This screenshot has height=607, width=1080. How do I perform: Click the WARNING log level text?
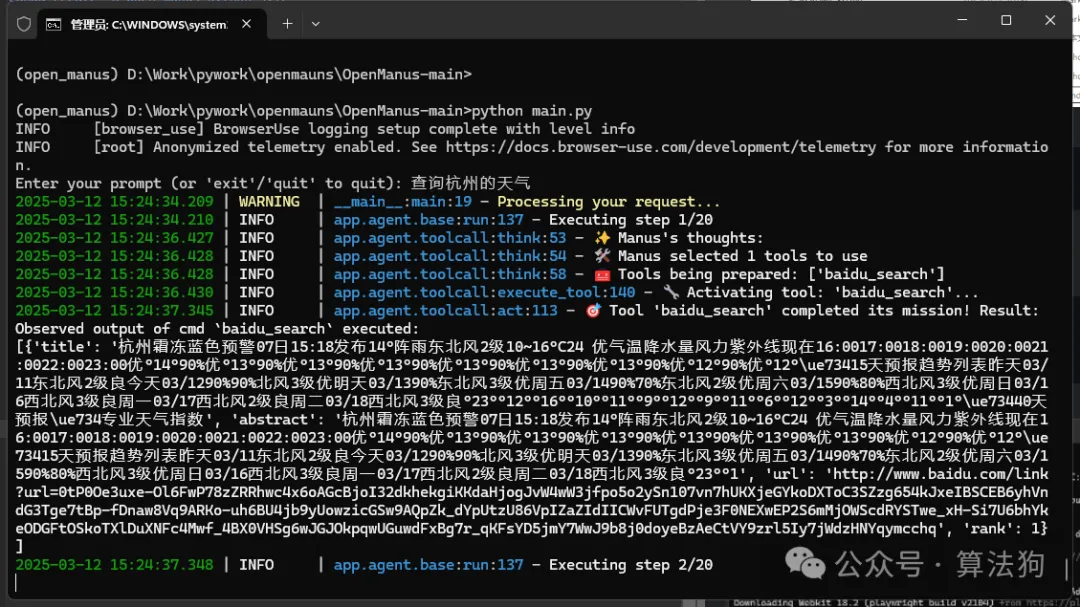[x=269, y=202]
